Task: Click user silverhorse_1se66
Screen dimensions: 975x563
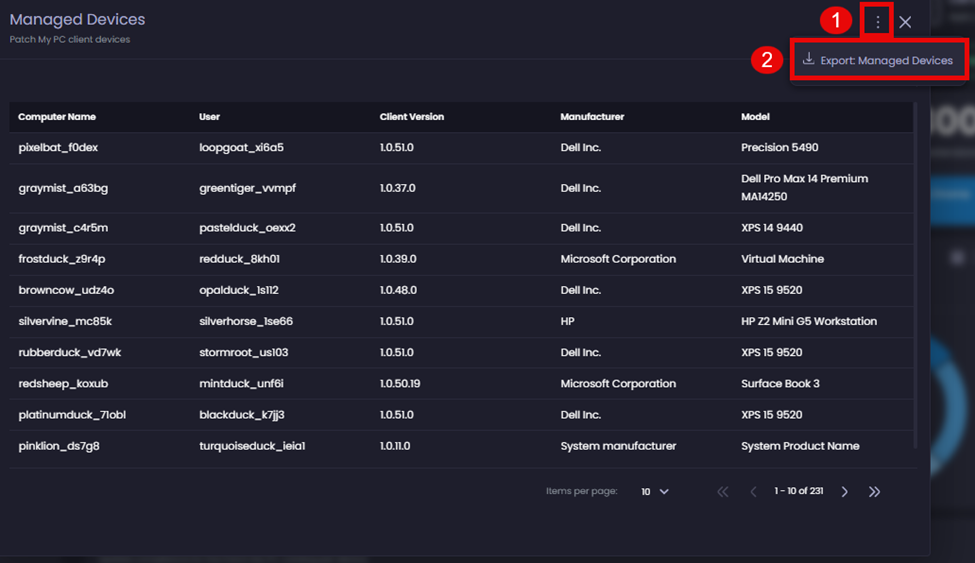Action: coord(246,321)
